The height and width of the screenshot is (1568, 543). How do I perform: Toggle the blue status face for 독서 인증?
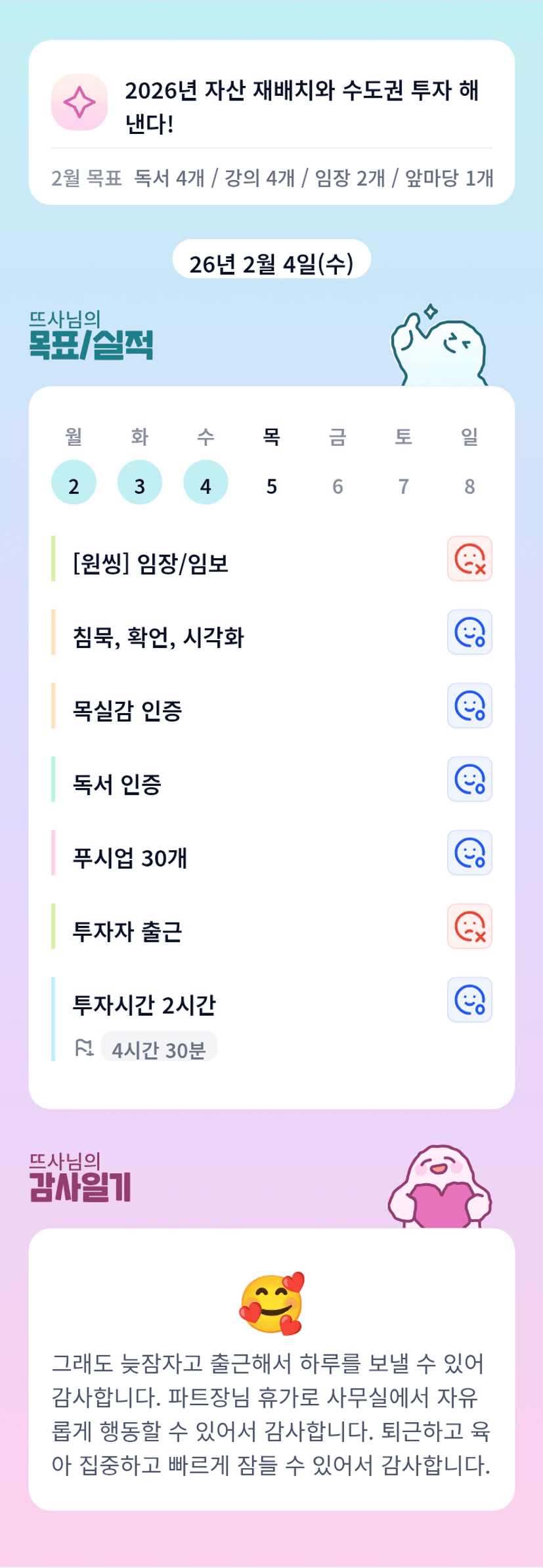tap(469, 779)
